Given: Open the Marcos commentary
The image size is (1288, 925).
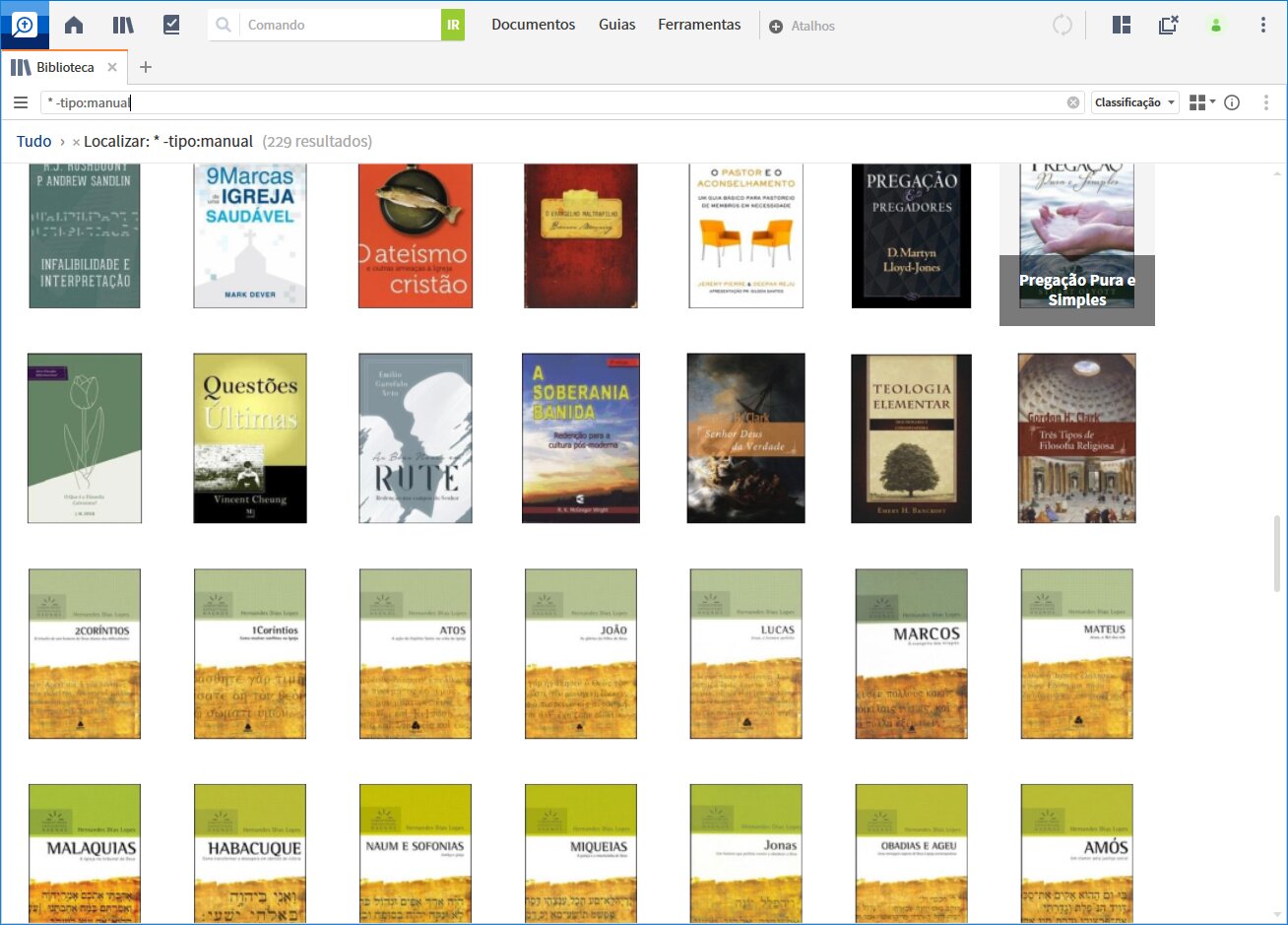Looking at the screenshot, I should [912, 654].
